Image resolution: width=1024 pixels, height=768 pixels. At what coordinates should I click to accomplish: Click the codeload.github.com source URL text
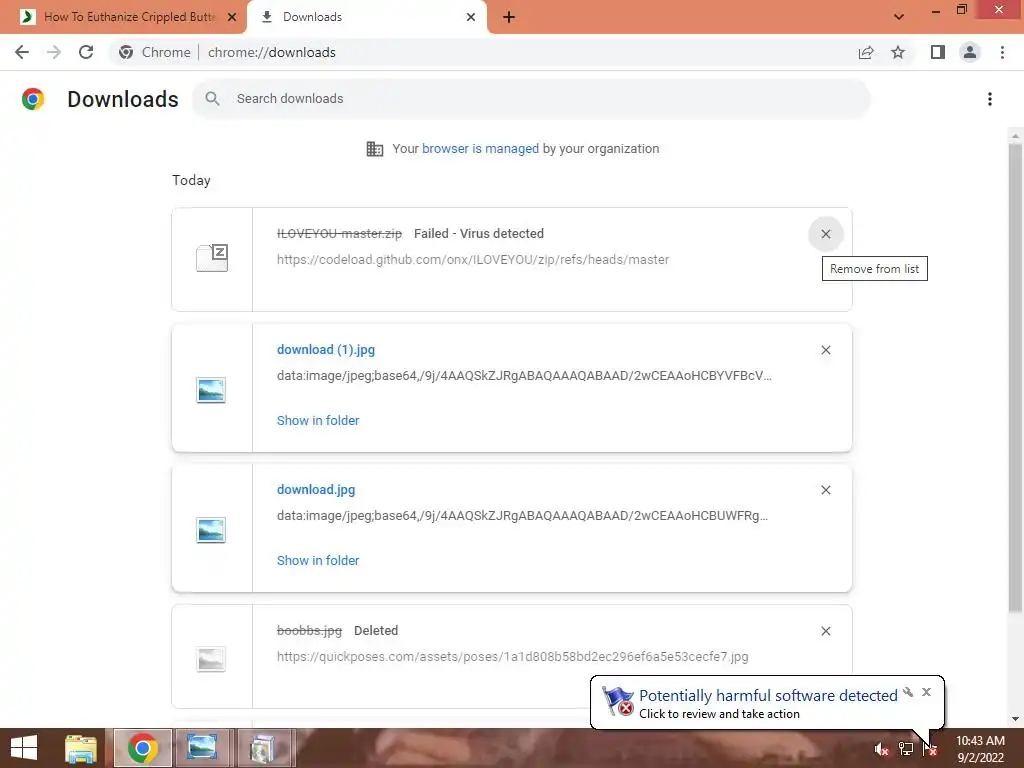(x=473, y=260)
